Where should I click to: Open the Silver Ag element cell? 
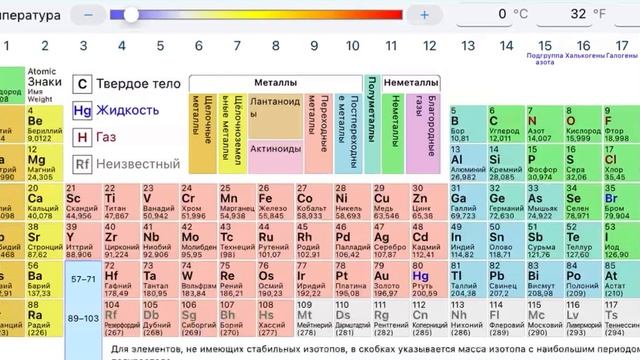pyautogui.click(x=391, y=240)
